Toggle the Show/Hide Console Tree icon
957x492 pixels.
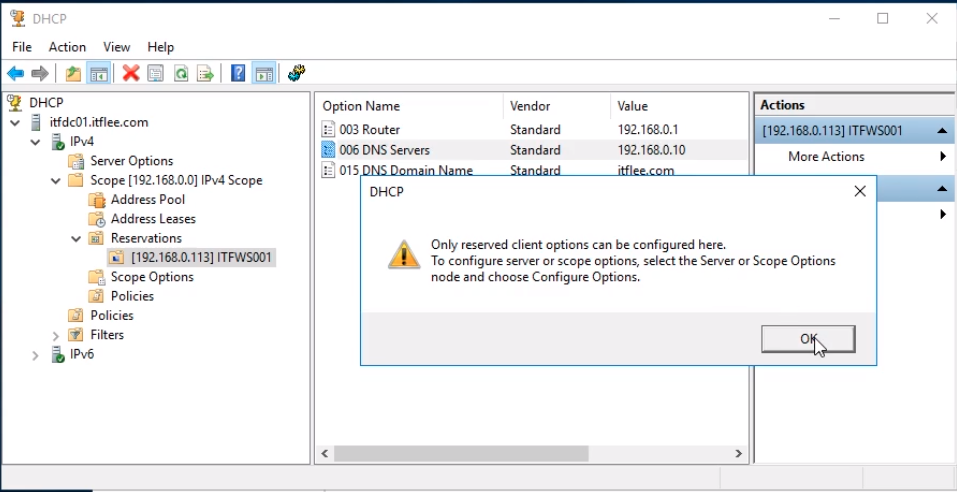pyautogui.click(x=99, y=74)
